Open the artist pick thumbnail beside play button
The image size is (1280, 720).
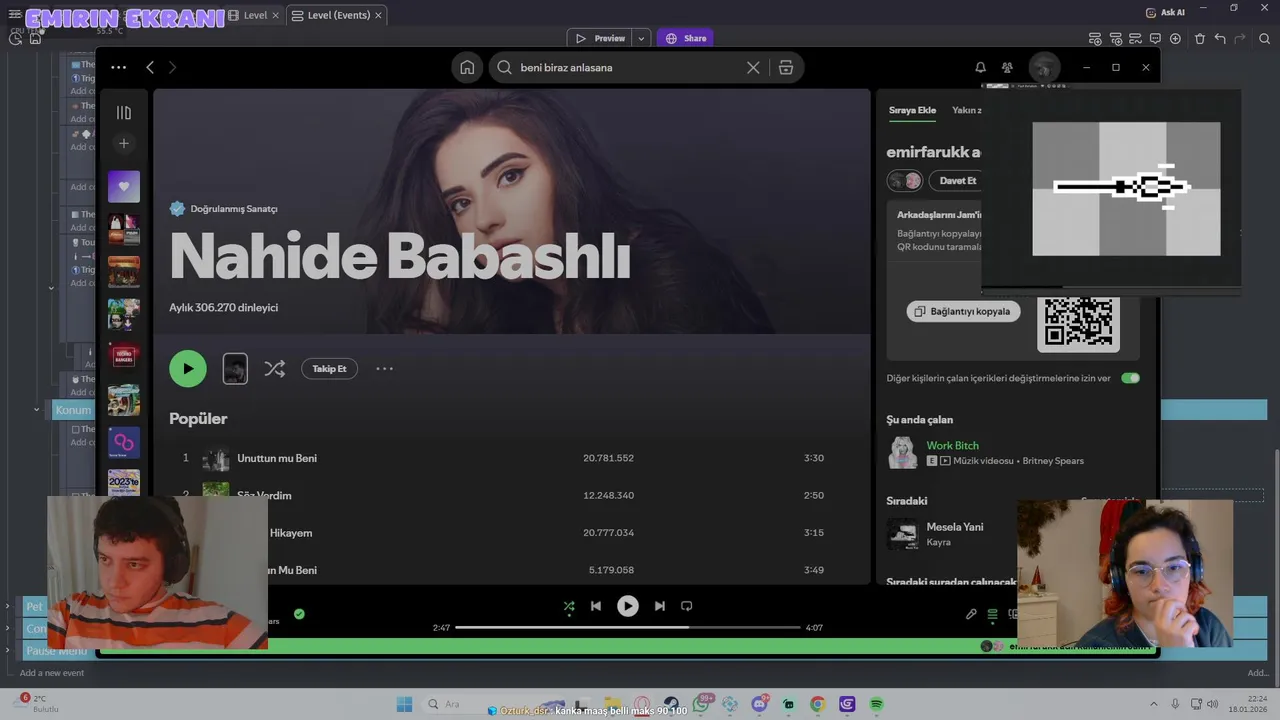[x=235, y=368]
